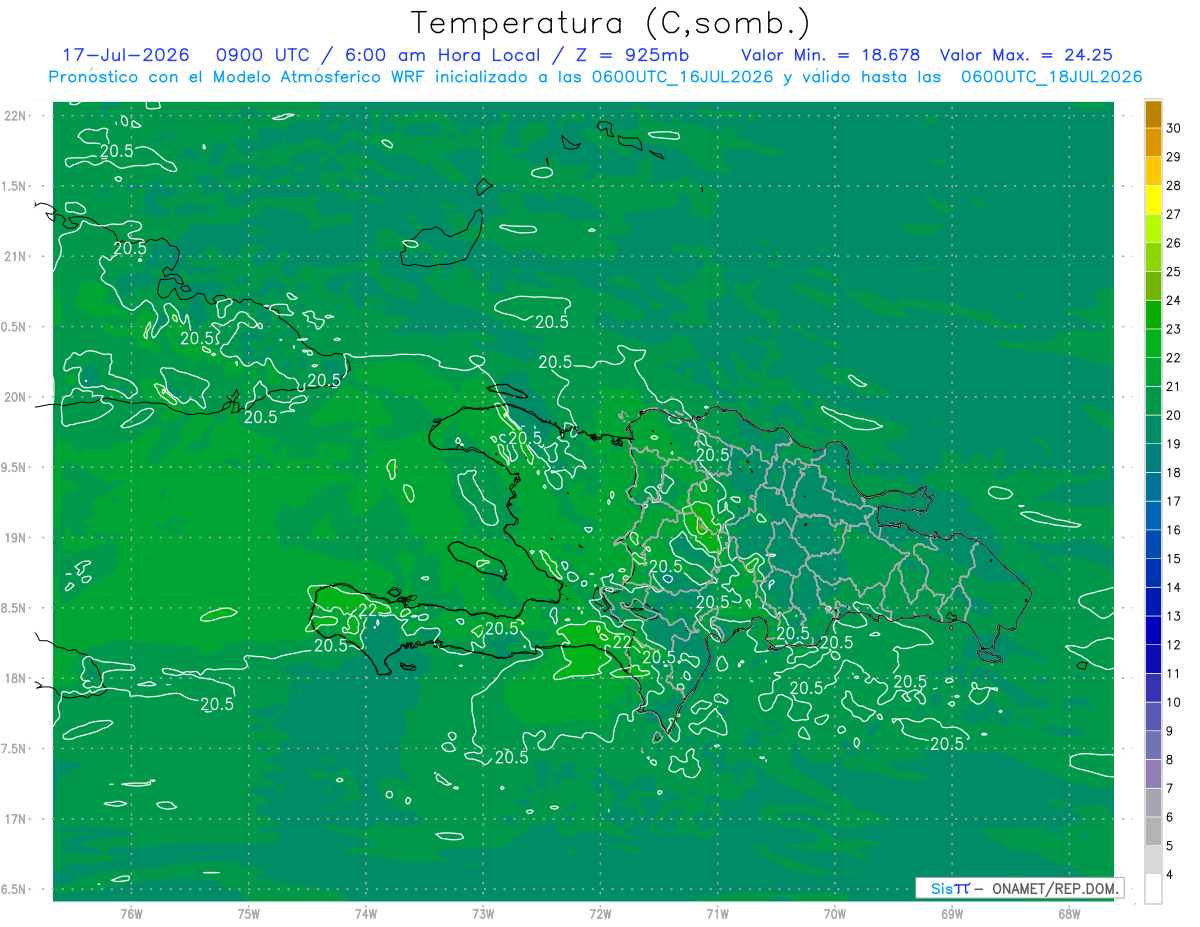Screen dimensions: 1200x927
Task: Click the colorbar value label "20"
Action: [1173, 415]
